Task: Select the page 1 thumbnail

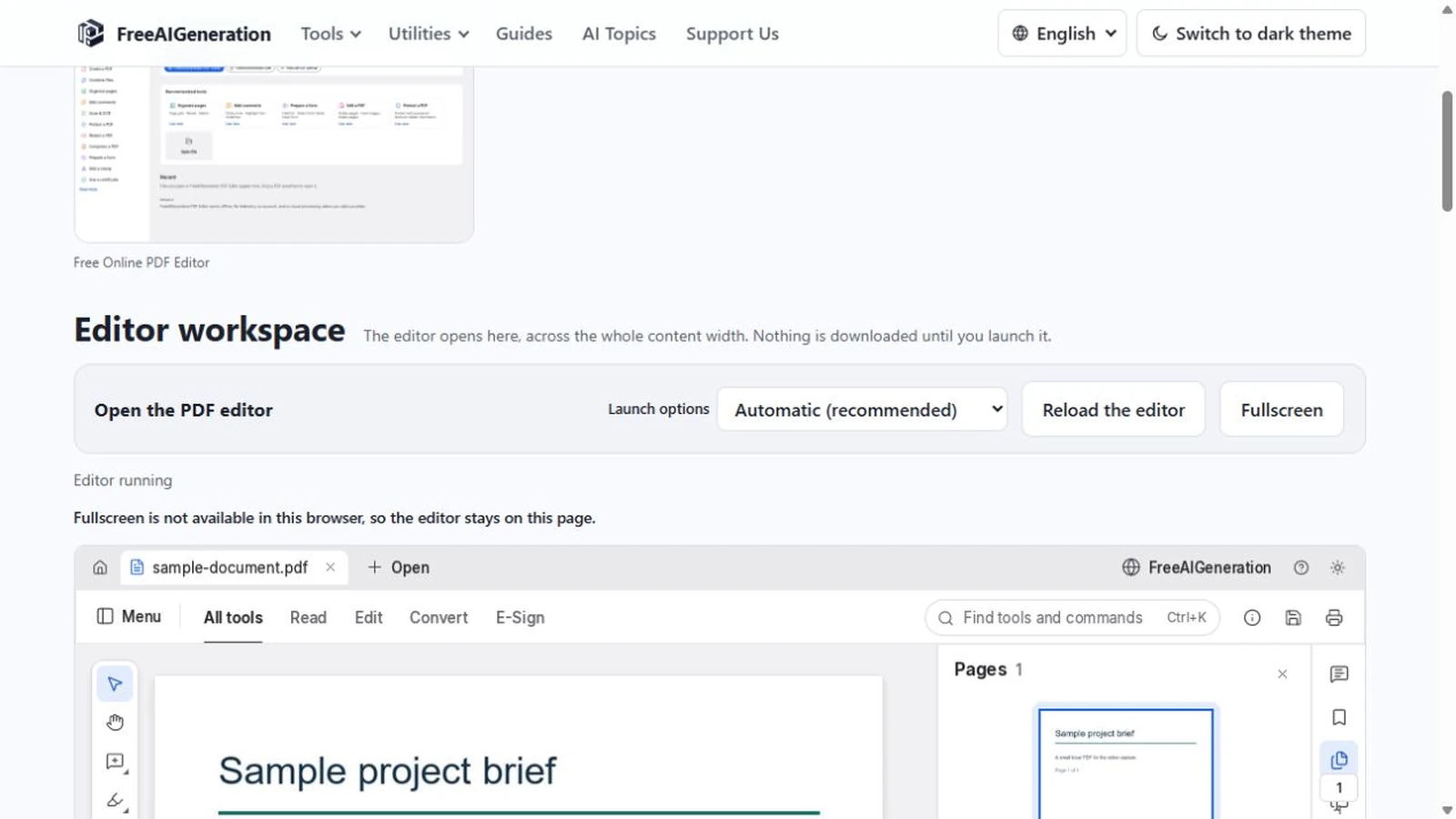Action: click(x=1126, y=763)
